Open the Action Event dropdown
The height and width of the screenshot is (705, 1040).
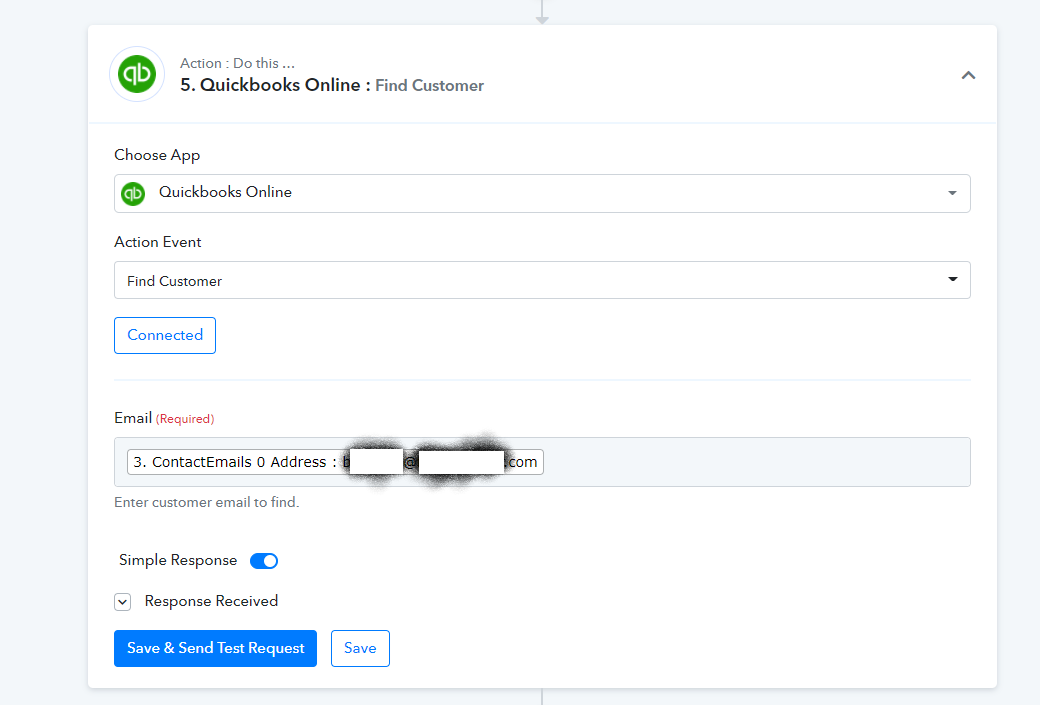tap(542, 280)
